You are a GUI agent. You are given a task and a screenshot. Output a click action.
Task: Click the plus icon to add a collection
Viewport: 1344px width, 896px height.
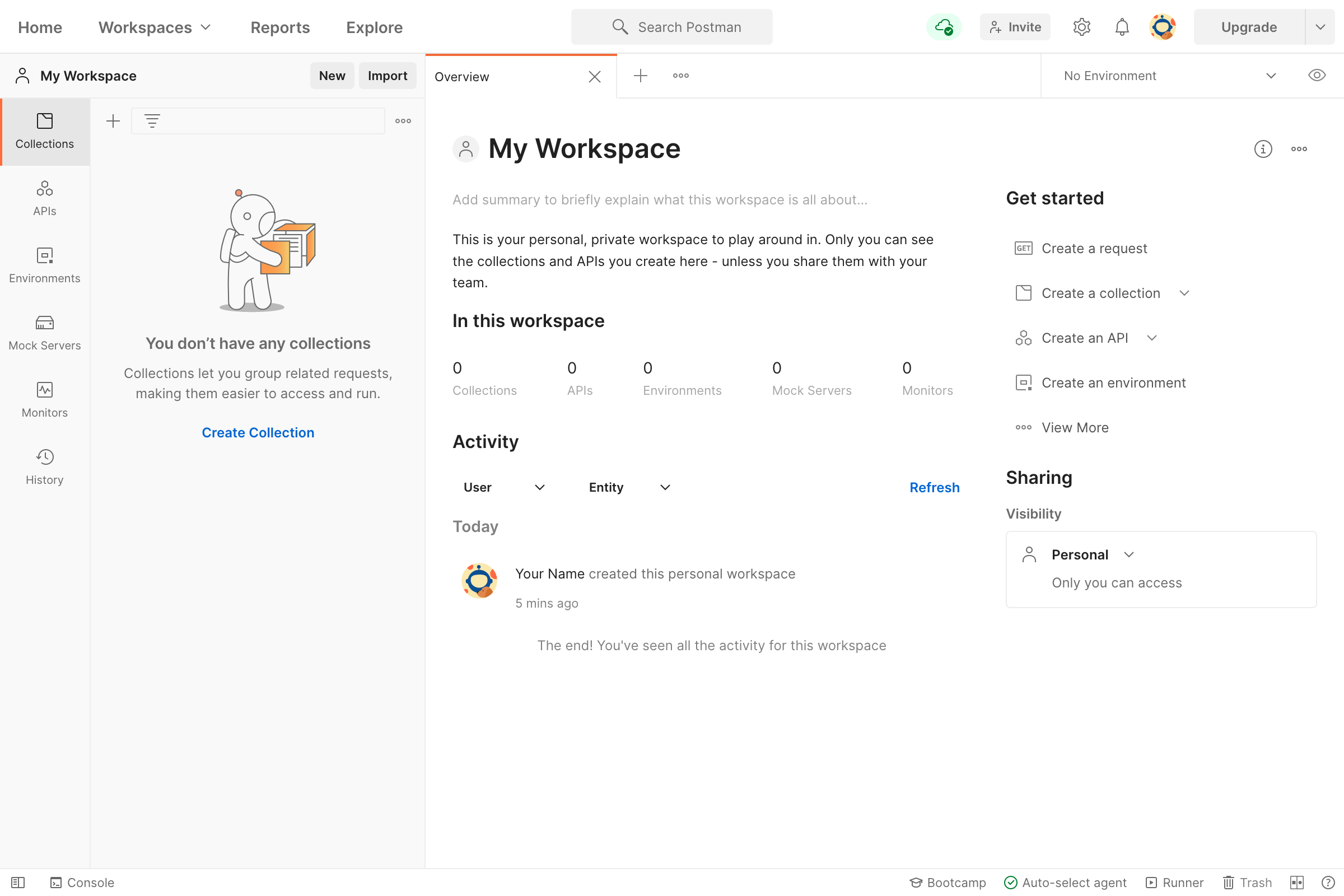(x=113, y=121)
